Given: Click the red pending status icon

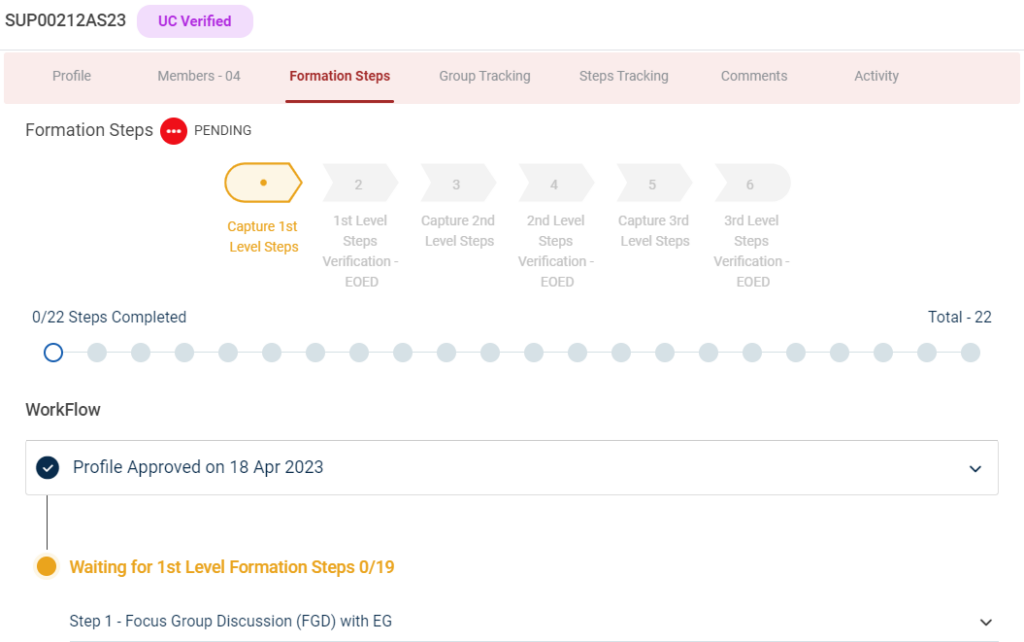Looking at the screenshot, I should 174,131.
